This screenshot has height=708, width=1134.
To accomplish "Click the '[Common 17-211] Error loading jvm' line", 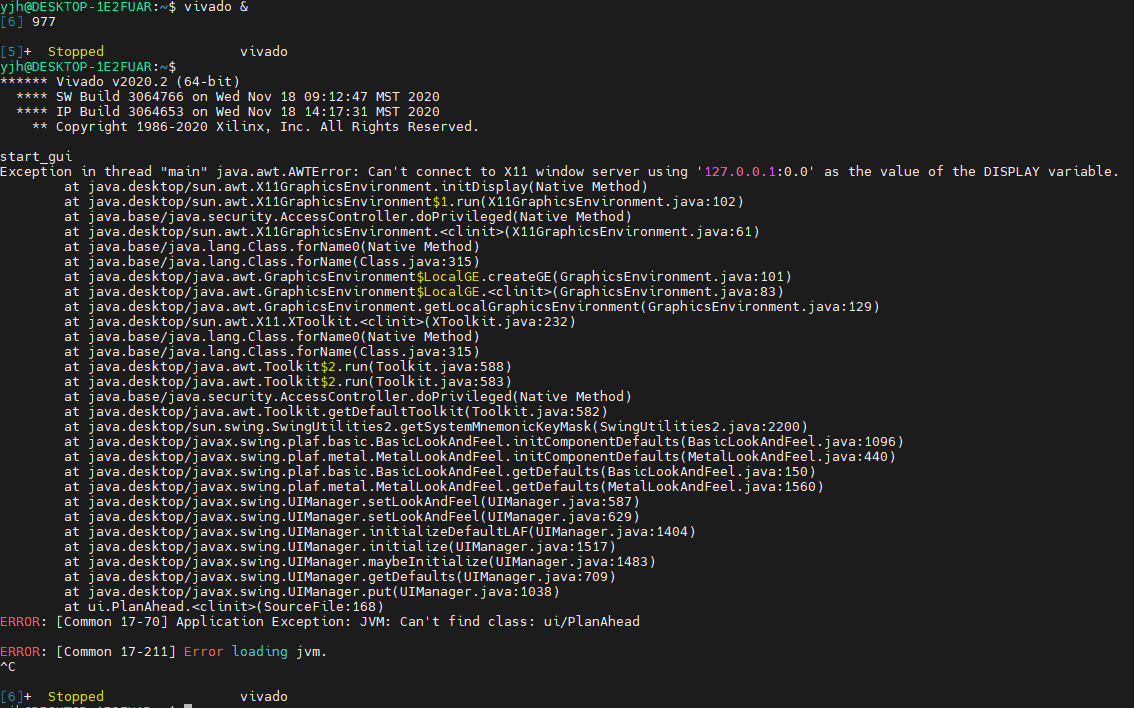I will coord(163,652).
